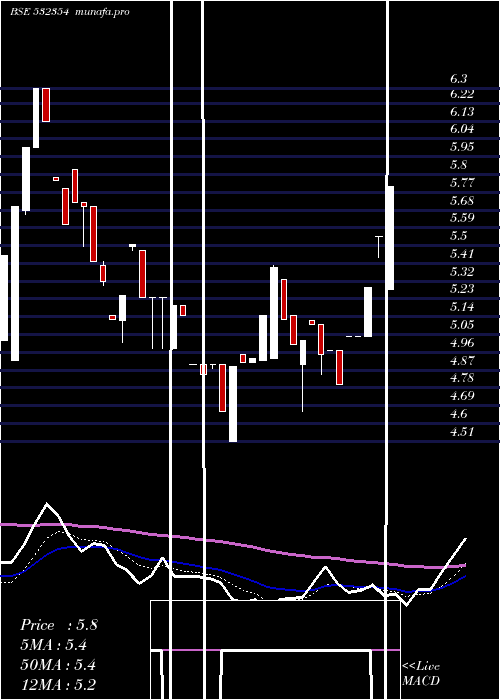This screenshot has height=700, width=500.
Task: Click the <<Live MACD label
Action: point(421,673)
